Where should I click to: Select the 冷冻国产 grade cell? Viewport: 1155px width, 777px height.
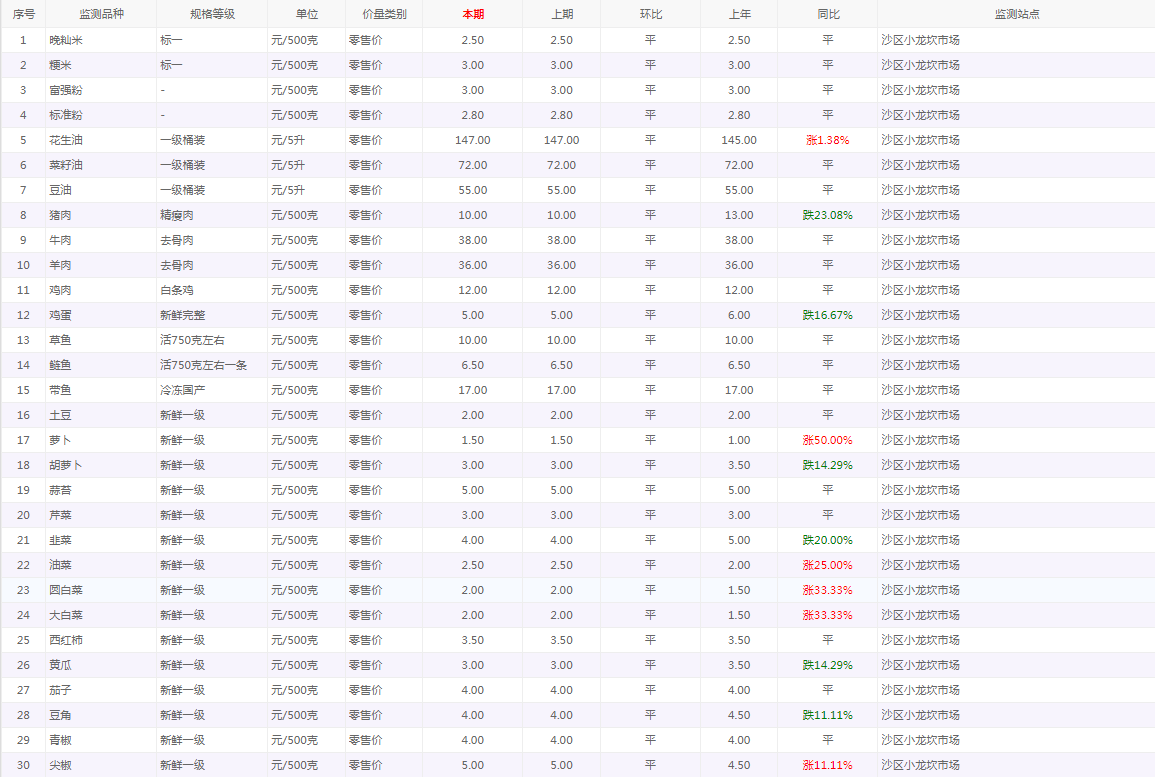182,390
